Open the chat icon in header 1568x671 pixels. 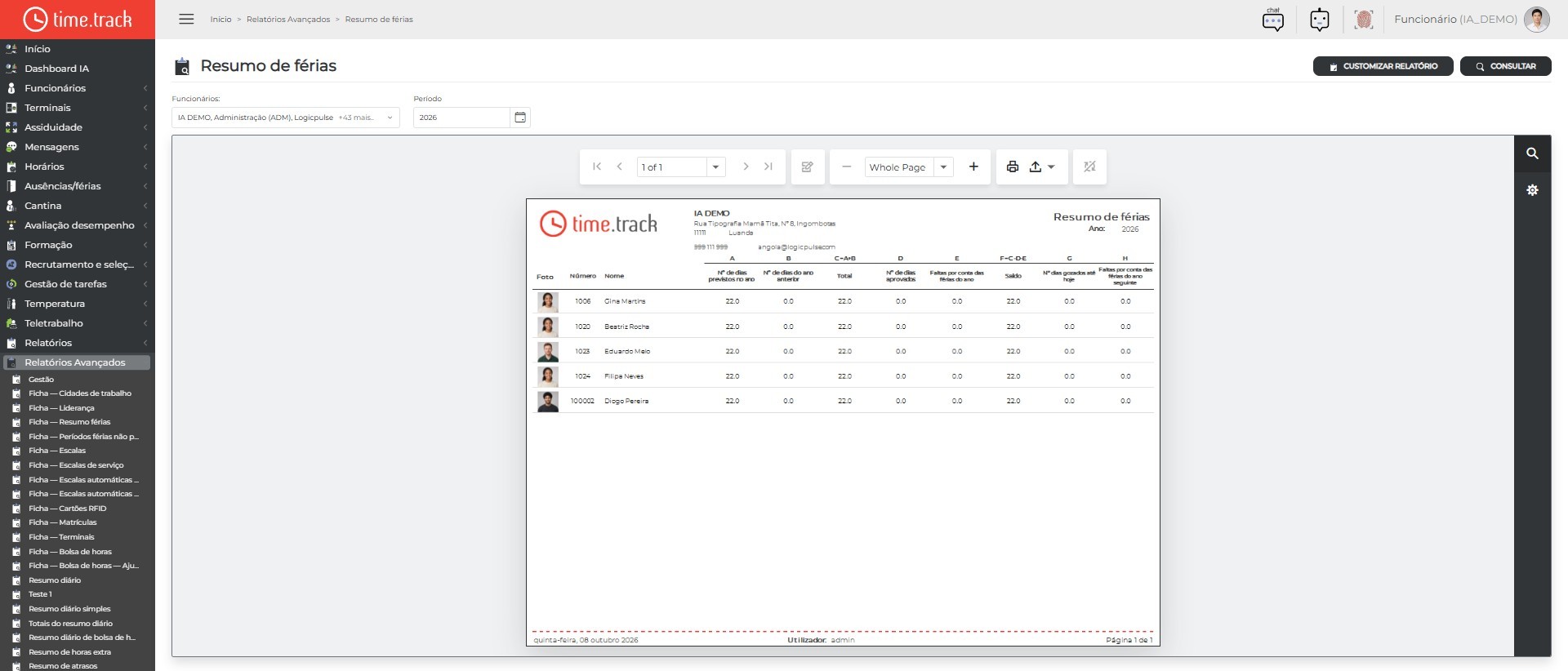point(1272,20)
